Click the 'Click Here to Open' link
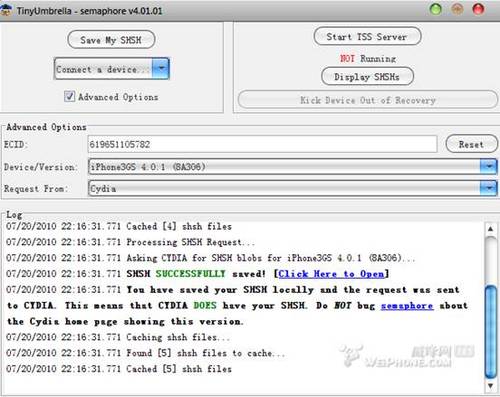This screenshot has height=397, width=500. point(331,274)
